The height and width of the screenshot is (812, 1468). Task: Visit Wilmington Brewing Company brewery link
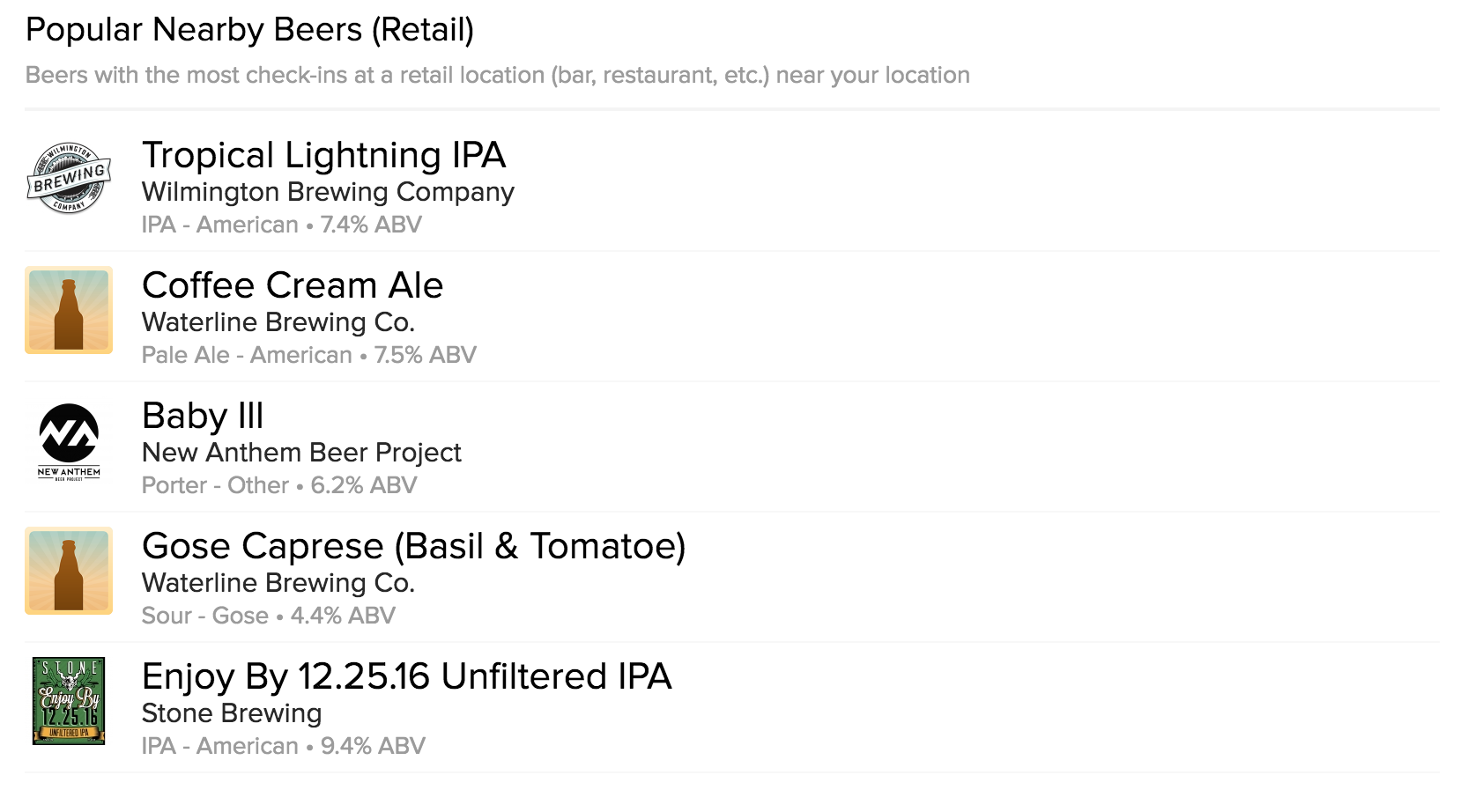[328, 192]
